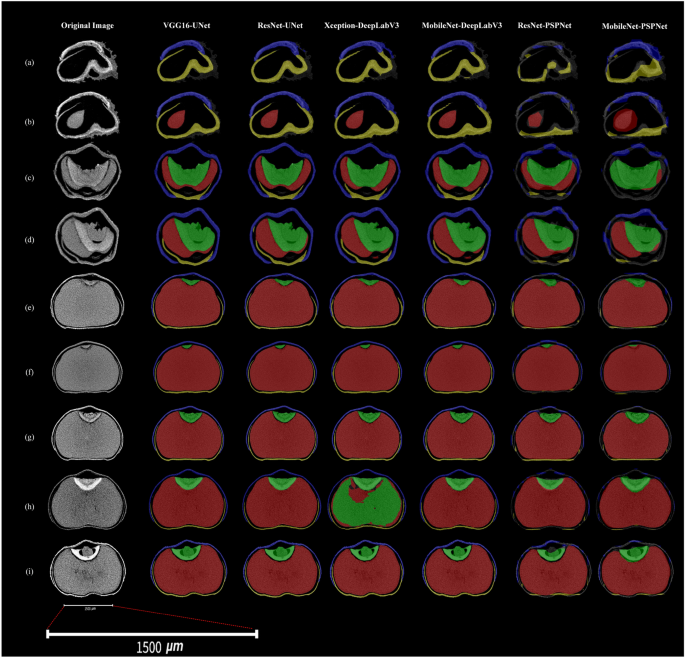The image size is (685, 658).
Task: Open the MobileNet-DeepLabV3 result in row (d)
Action: [x=460, y=236]
